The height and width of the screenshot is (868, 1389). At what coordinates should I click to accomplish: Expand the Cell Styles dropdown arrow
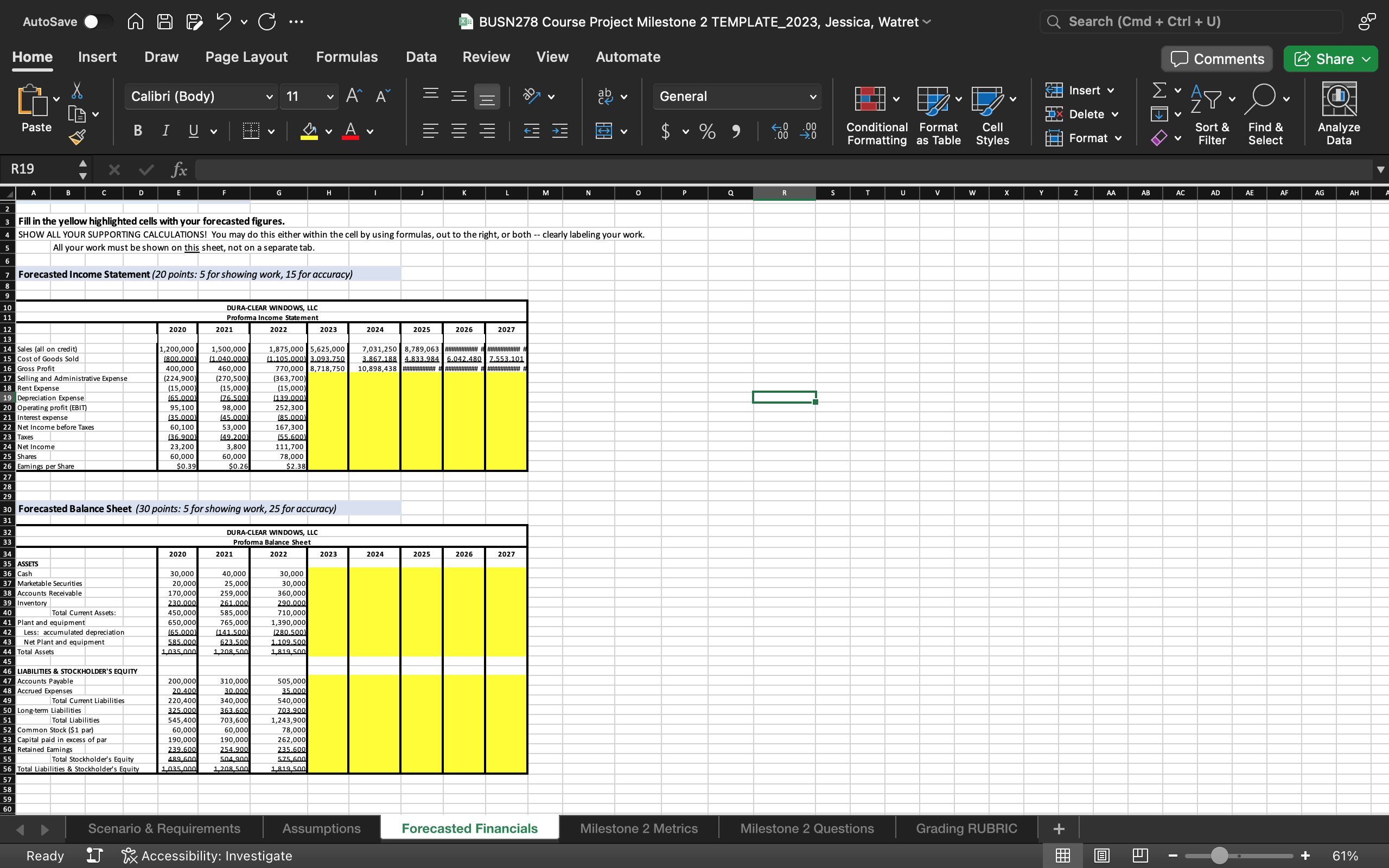[x=1013, y=99]
